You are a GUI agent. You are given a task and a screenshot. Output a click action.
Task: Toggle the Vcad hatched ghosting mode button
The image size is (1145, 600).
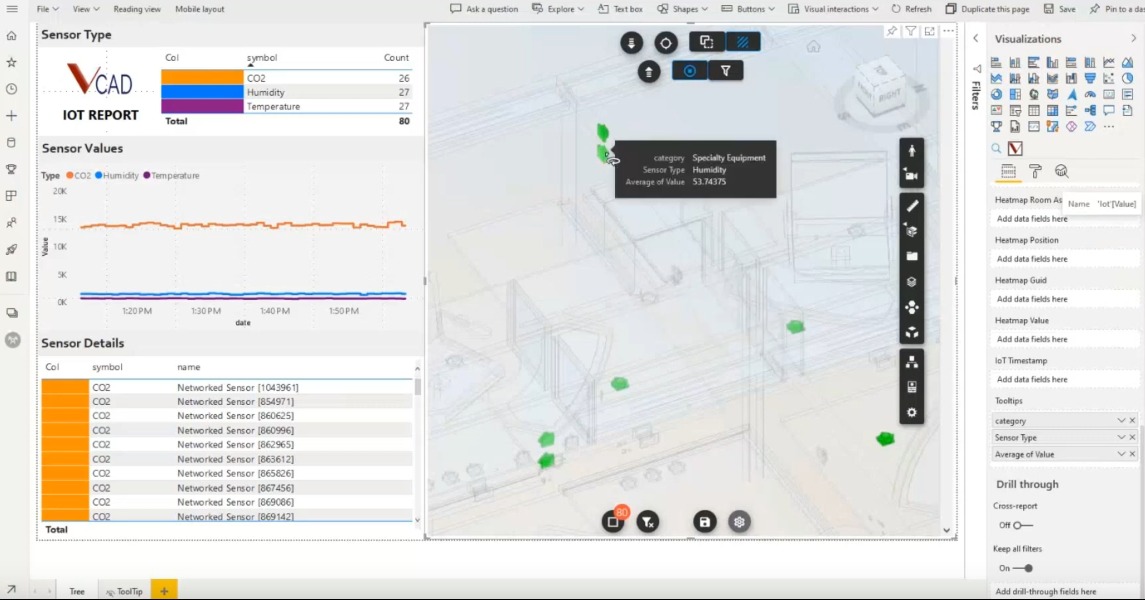tap(743, 42)
